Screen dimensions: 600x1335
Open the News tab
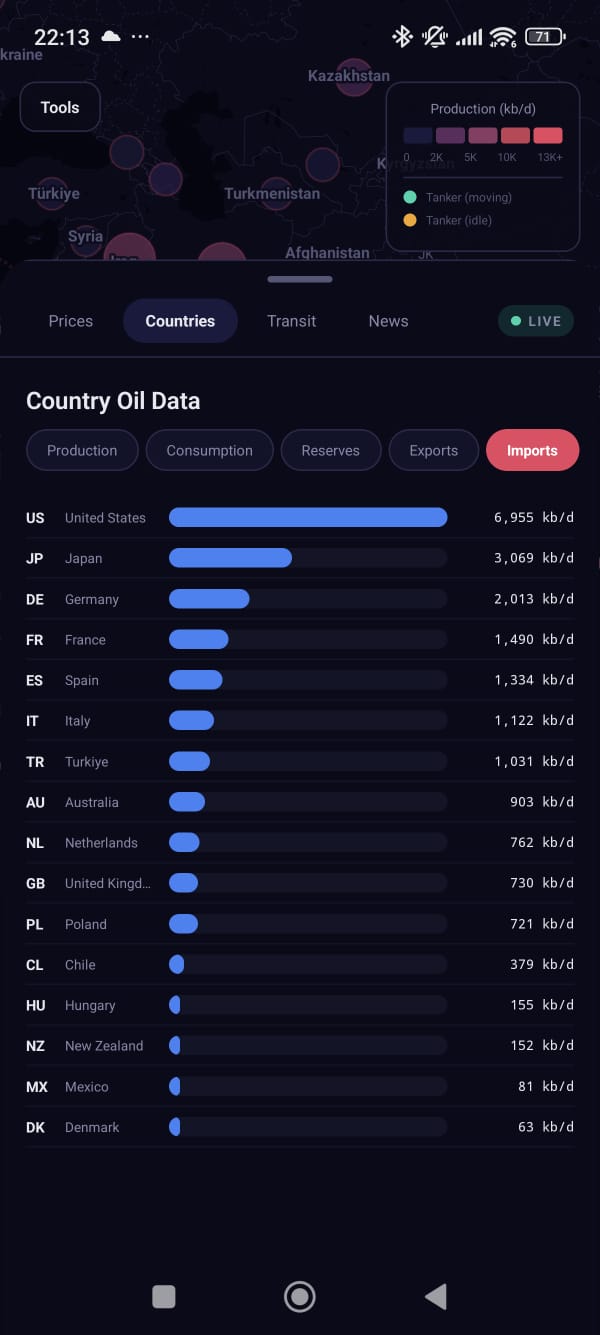(x=388, y=320)
